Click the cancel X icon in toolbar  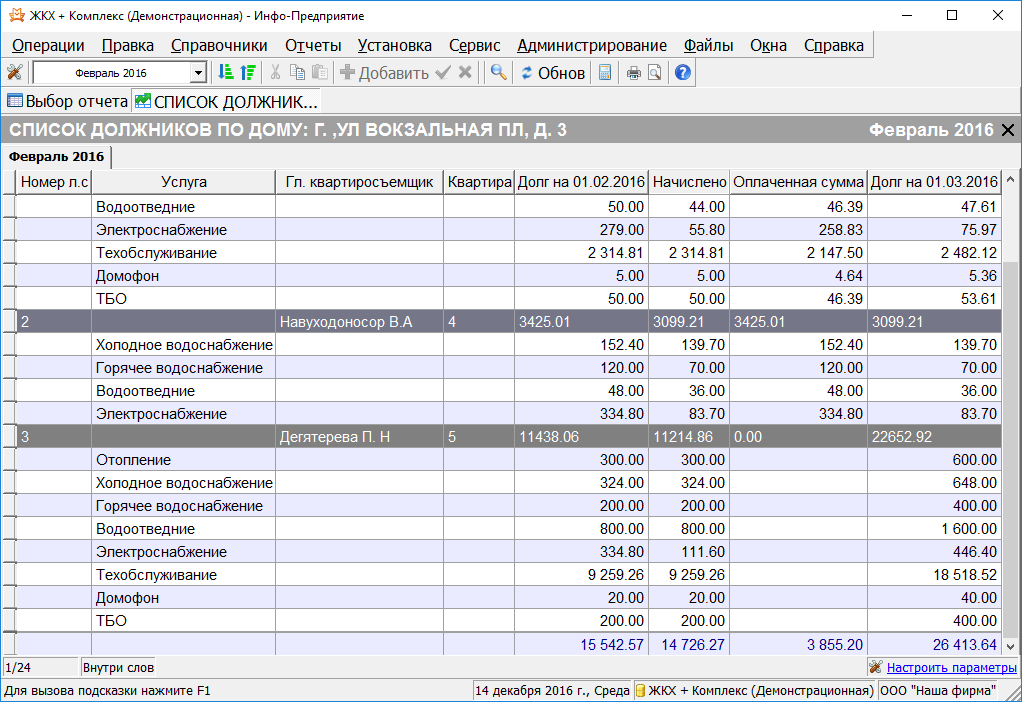tap(465, 72)
